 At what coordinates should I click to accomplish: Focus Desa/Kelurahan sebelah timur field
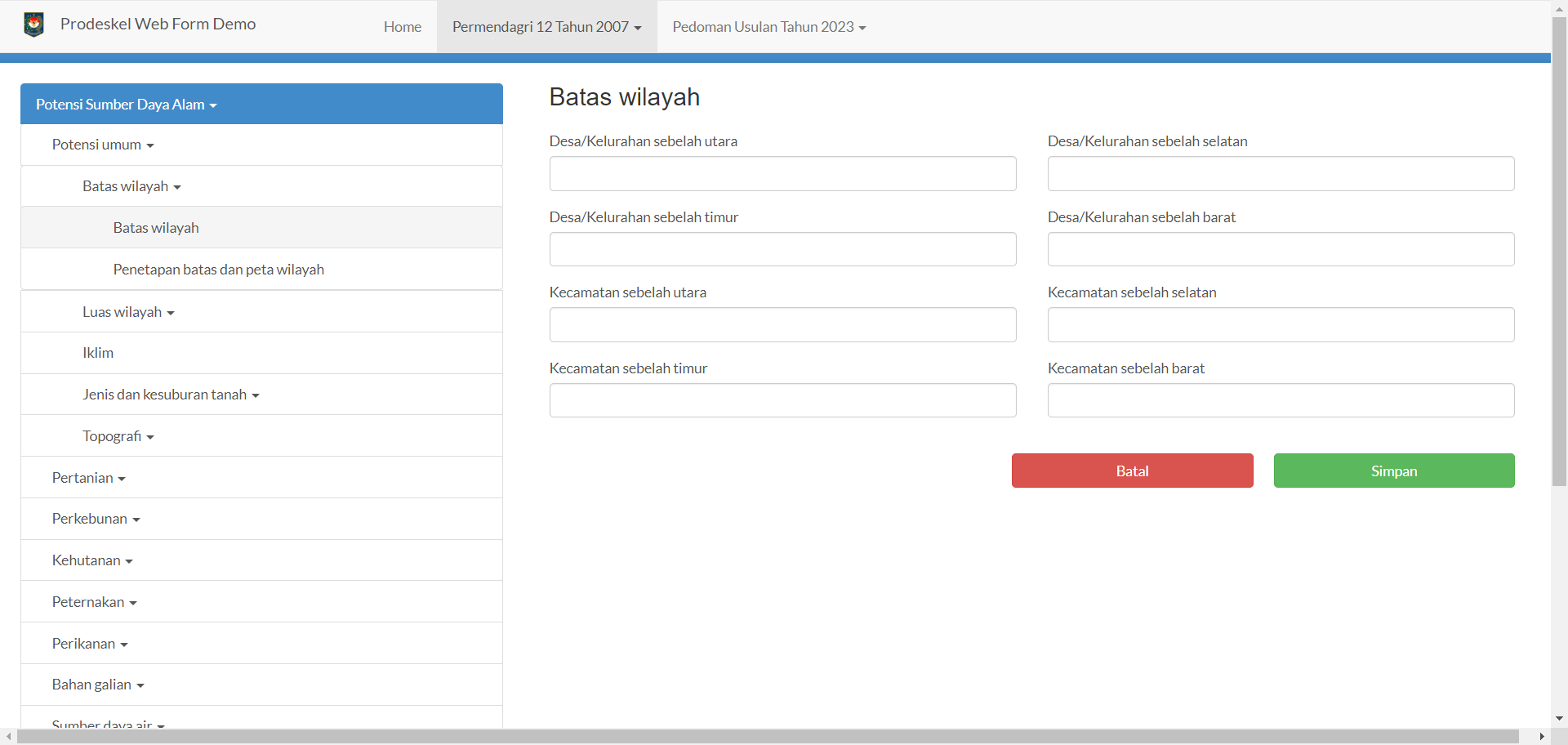(782, 249)
